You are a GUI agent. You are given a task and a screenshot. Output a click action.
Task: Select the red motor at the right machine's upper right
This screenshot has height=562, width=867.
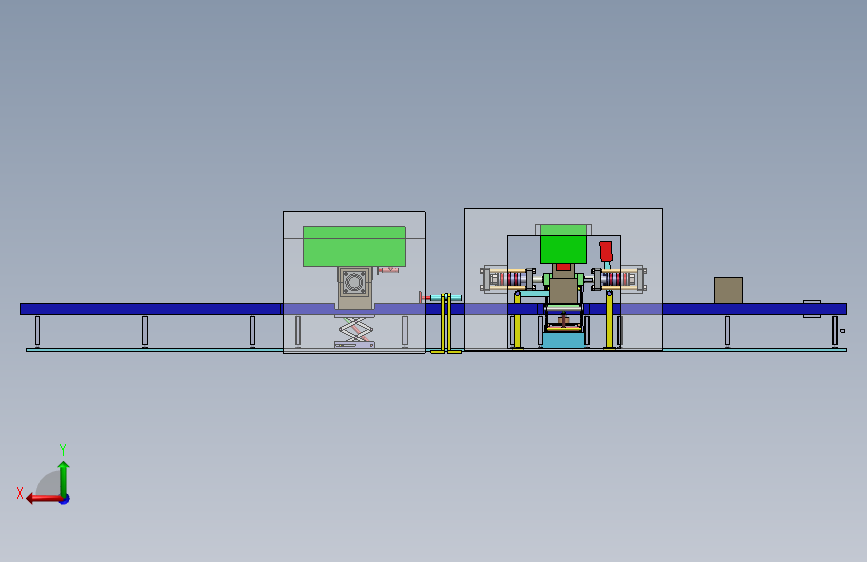click(606, 251)
